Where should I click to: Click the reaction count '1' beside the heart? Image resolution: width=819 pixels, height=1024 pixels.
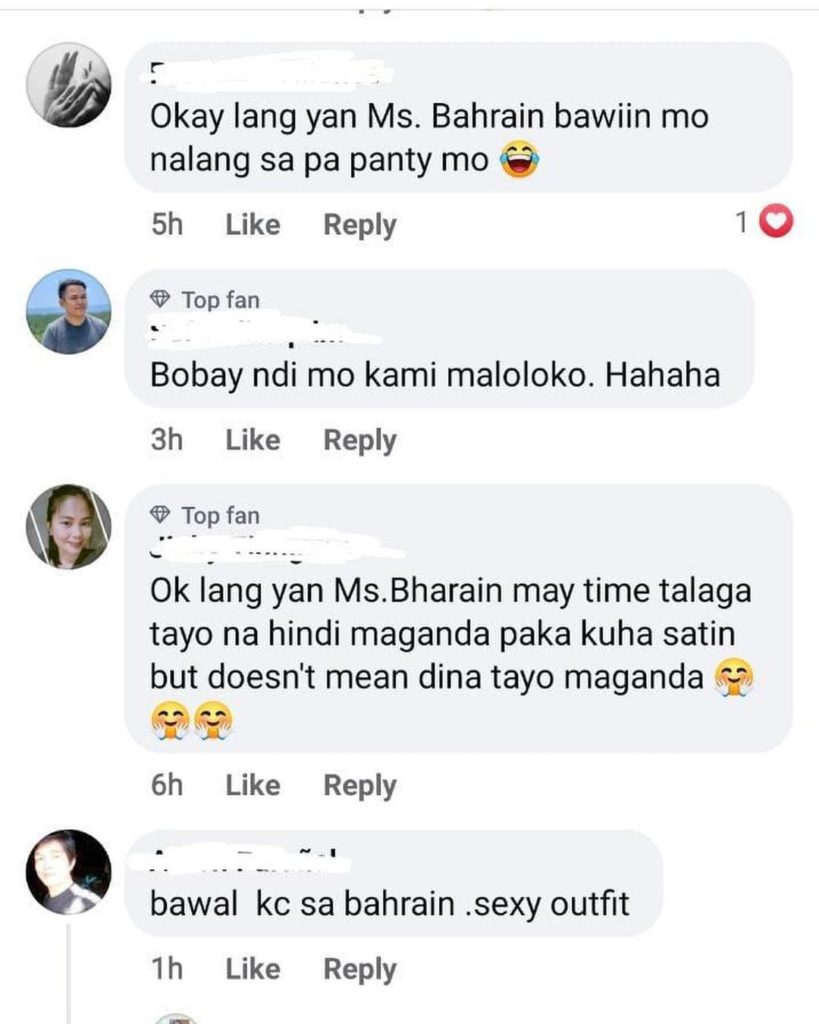tap(742, 223)
